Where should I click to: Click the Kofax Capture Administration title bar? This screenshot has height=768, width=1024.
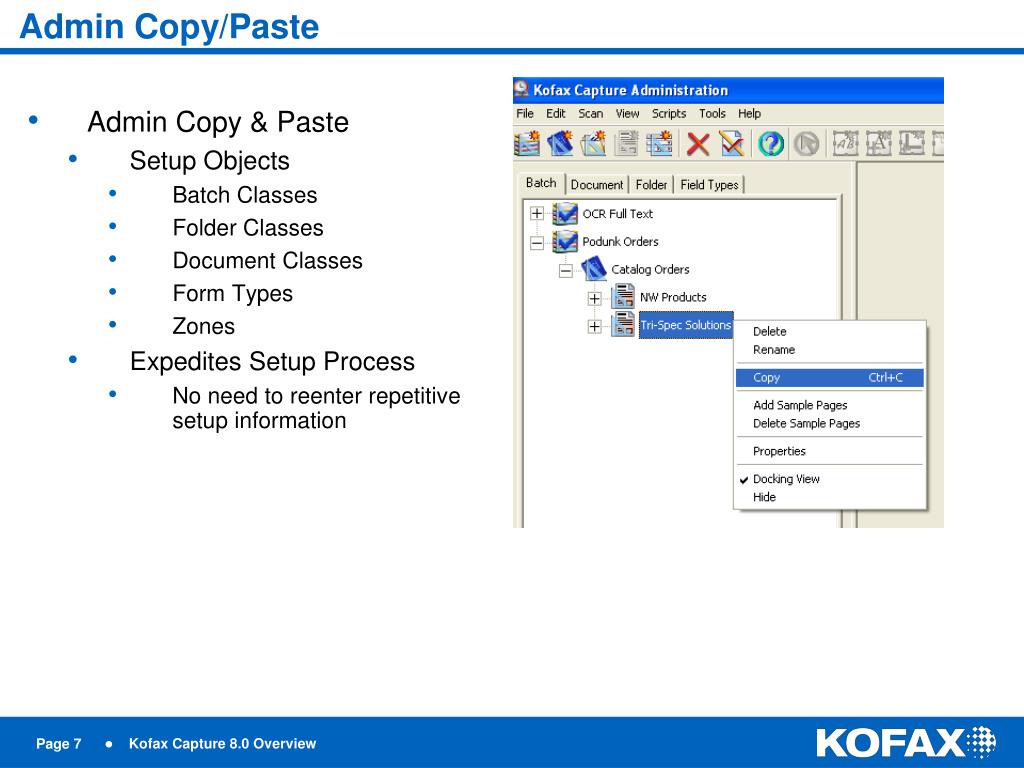[728, 90]
